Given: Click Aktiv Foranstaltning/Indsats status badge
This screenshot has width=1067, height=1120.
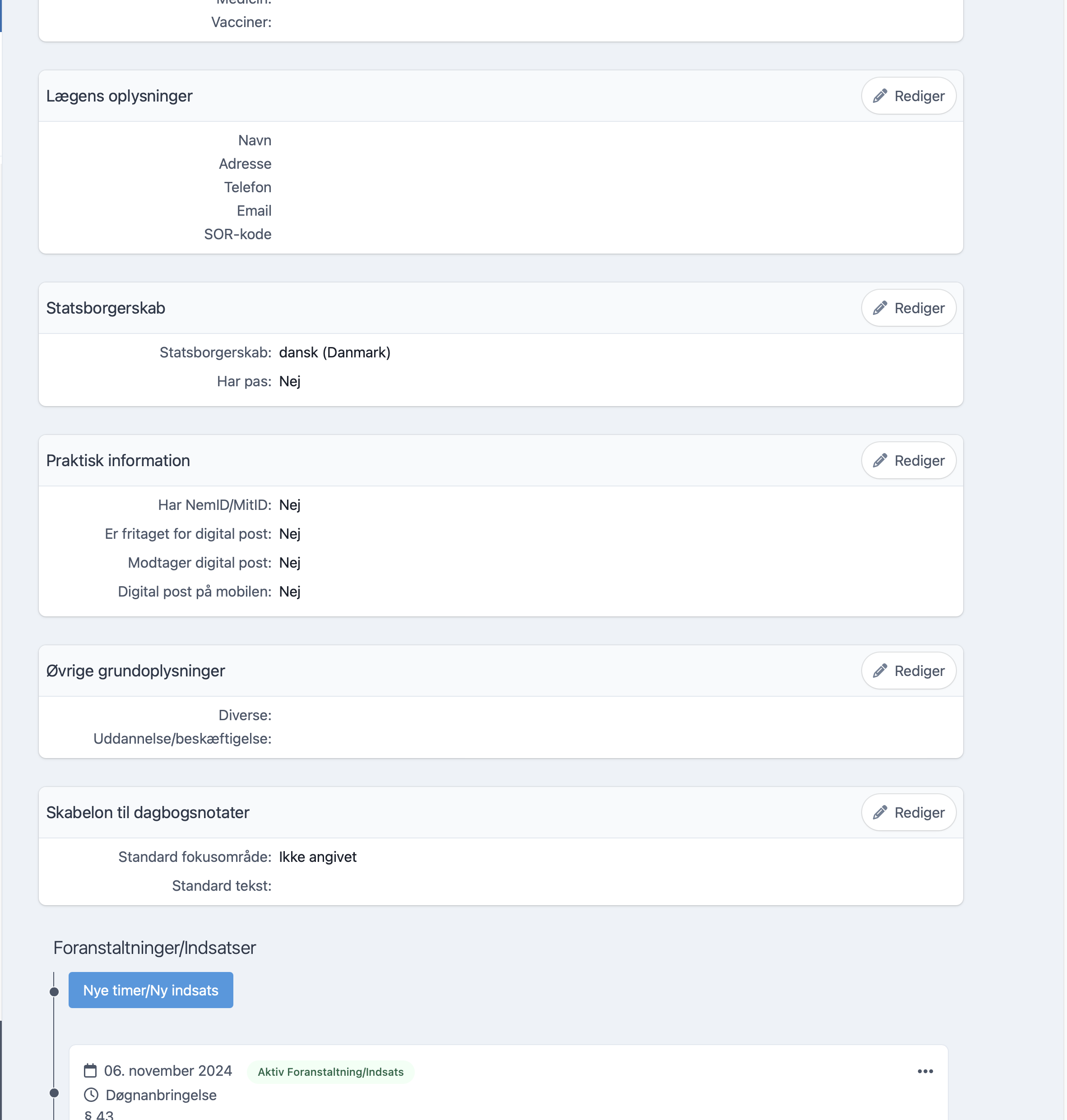Looking at the screenshot, I should coord(330,1072).
